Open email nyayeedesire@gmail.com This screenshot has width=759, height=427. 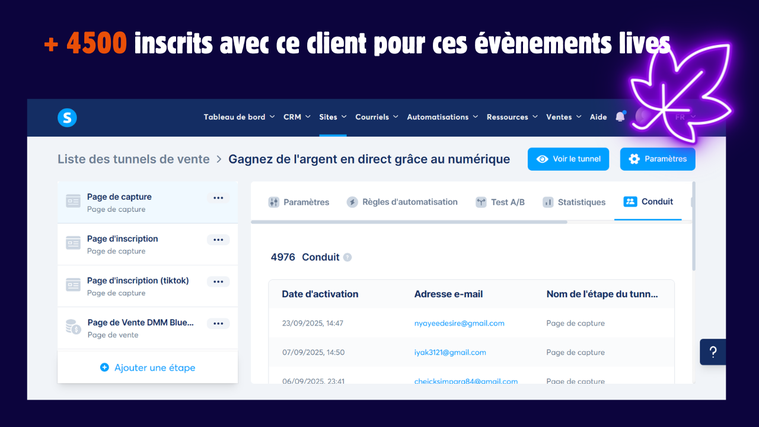[459, 323]
